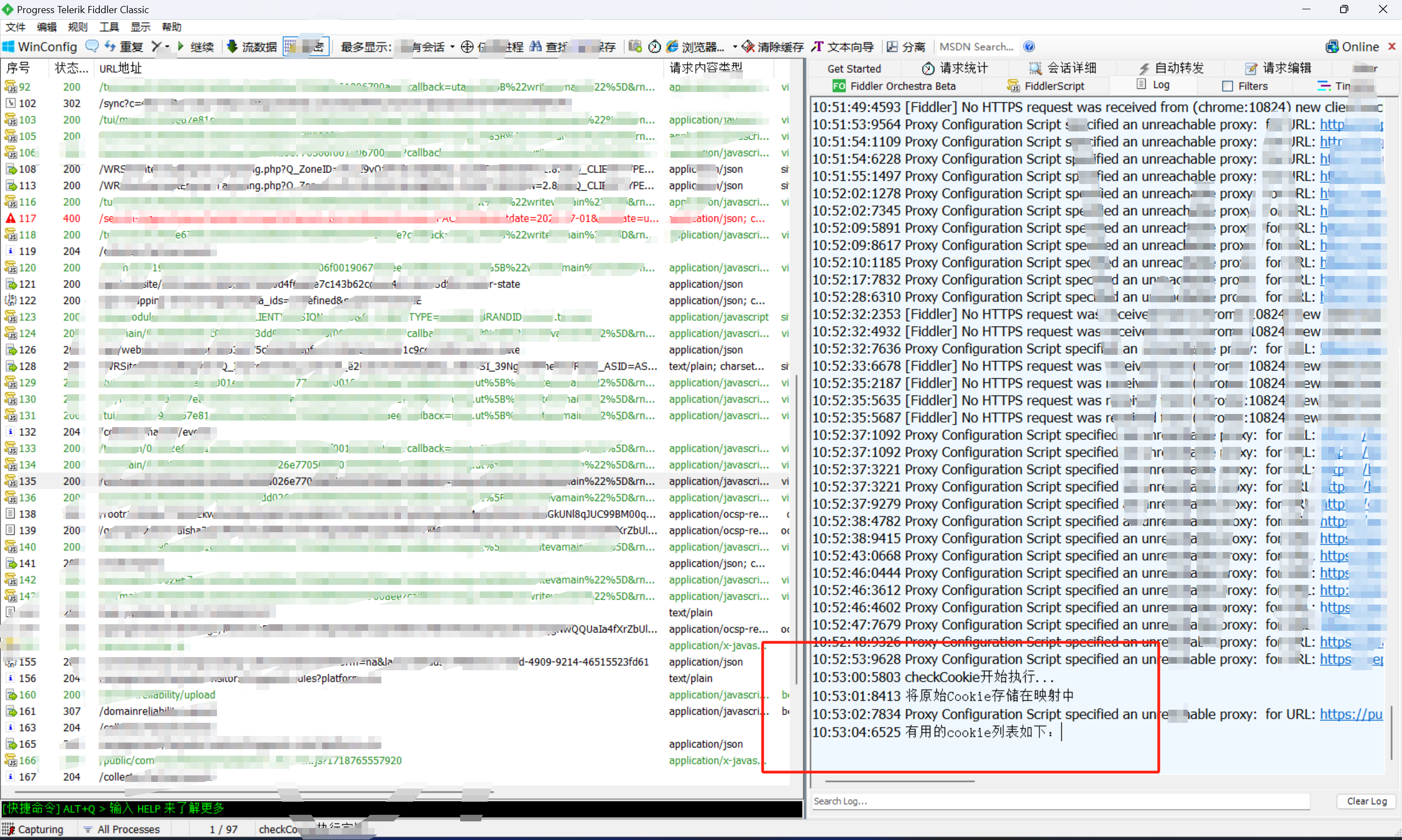Sort by the 请求内容类型 column header
The width and height of the screenshot is (1402, 840).
[x=719, y=68]
